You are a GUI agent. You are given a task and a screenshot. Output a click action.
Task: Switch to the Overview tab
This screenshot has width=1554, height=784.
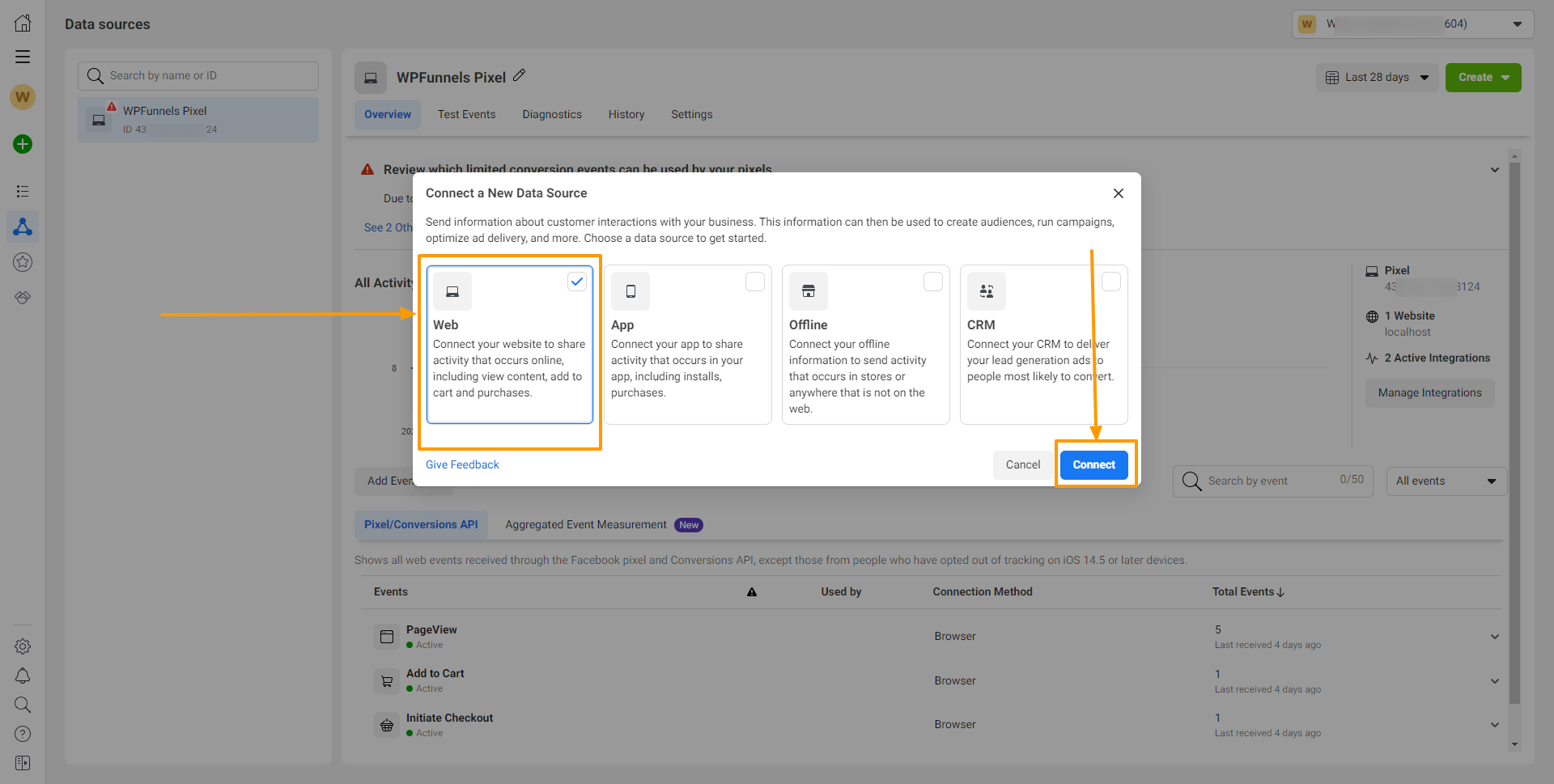[x=388, y=115]
